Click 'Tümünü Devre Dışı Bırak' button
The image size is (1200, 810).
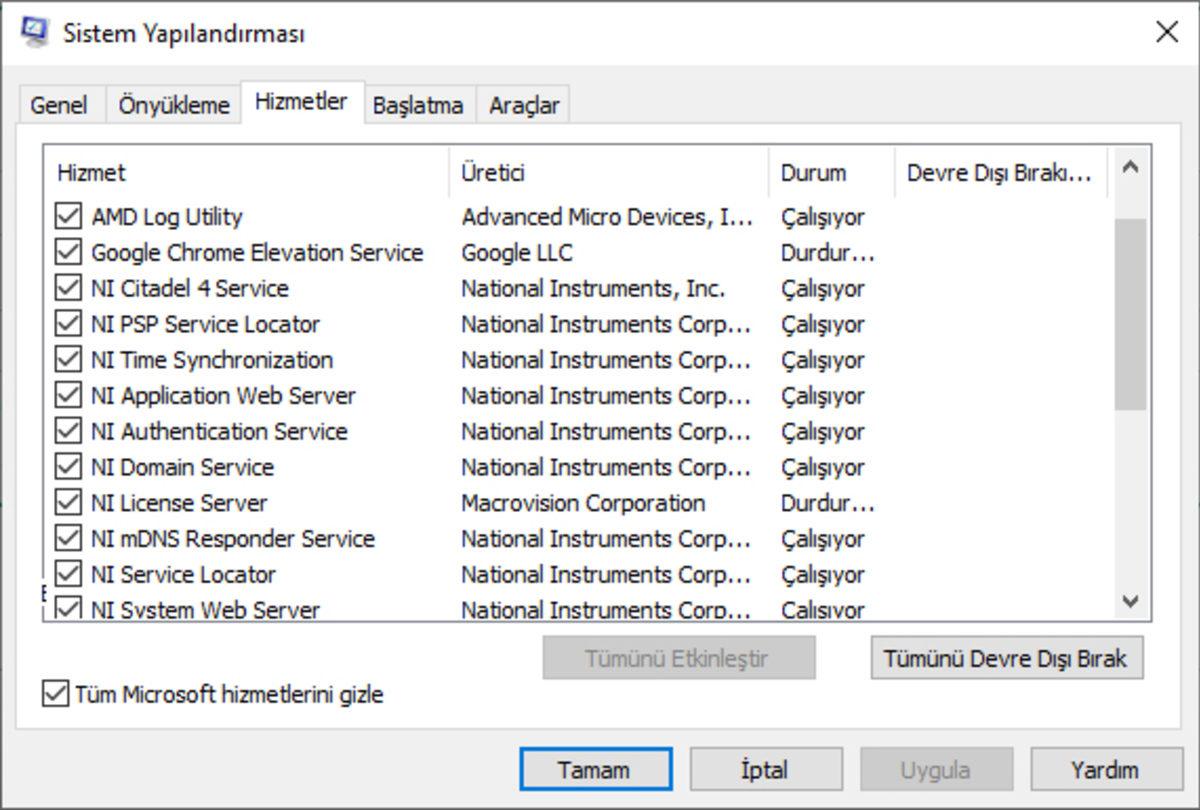click(x=1006, y=658)
